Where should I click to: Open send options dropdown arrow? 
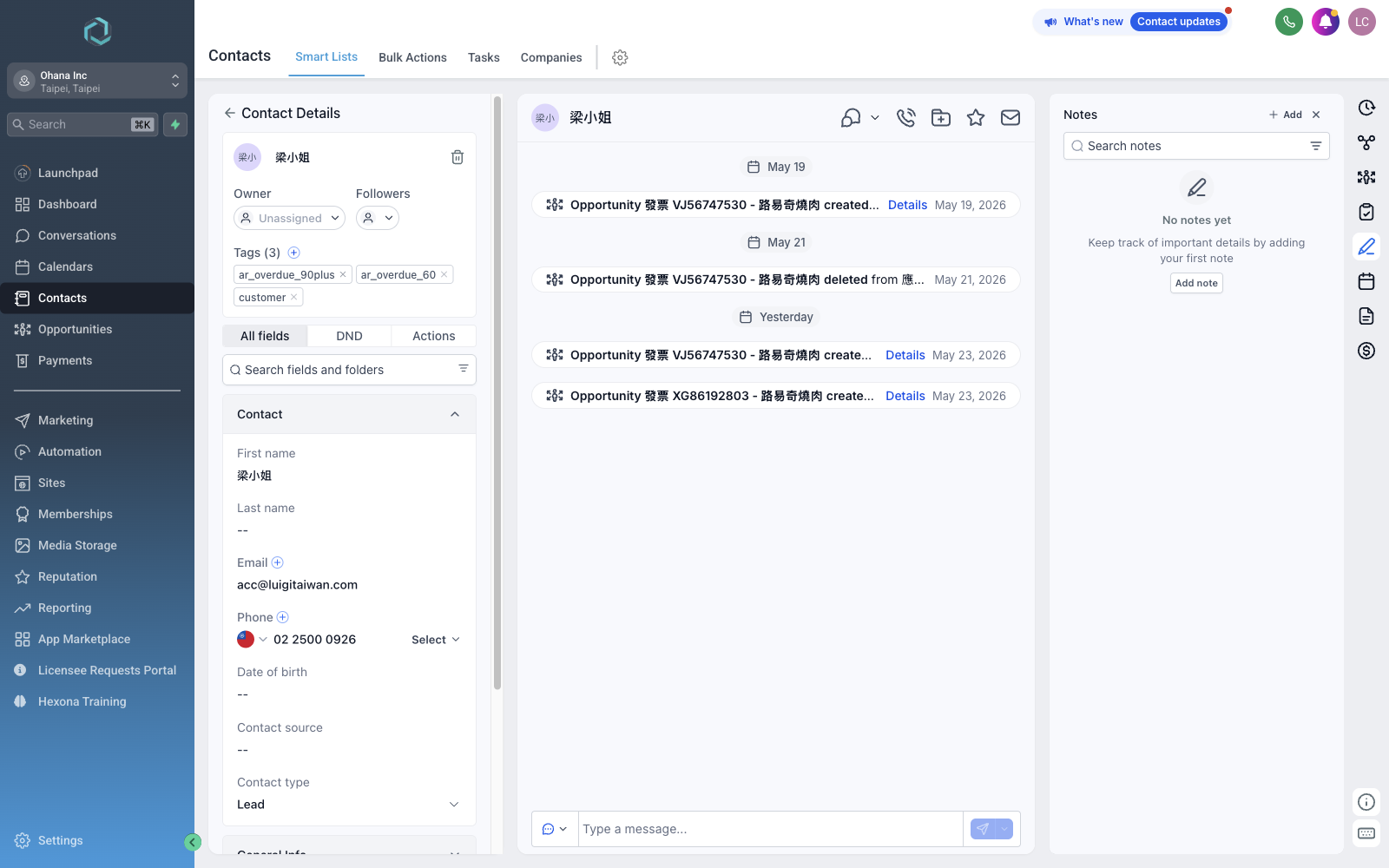[1004, 829]
